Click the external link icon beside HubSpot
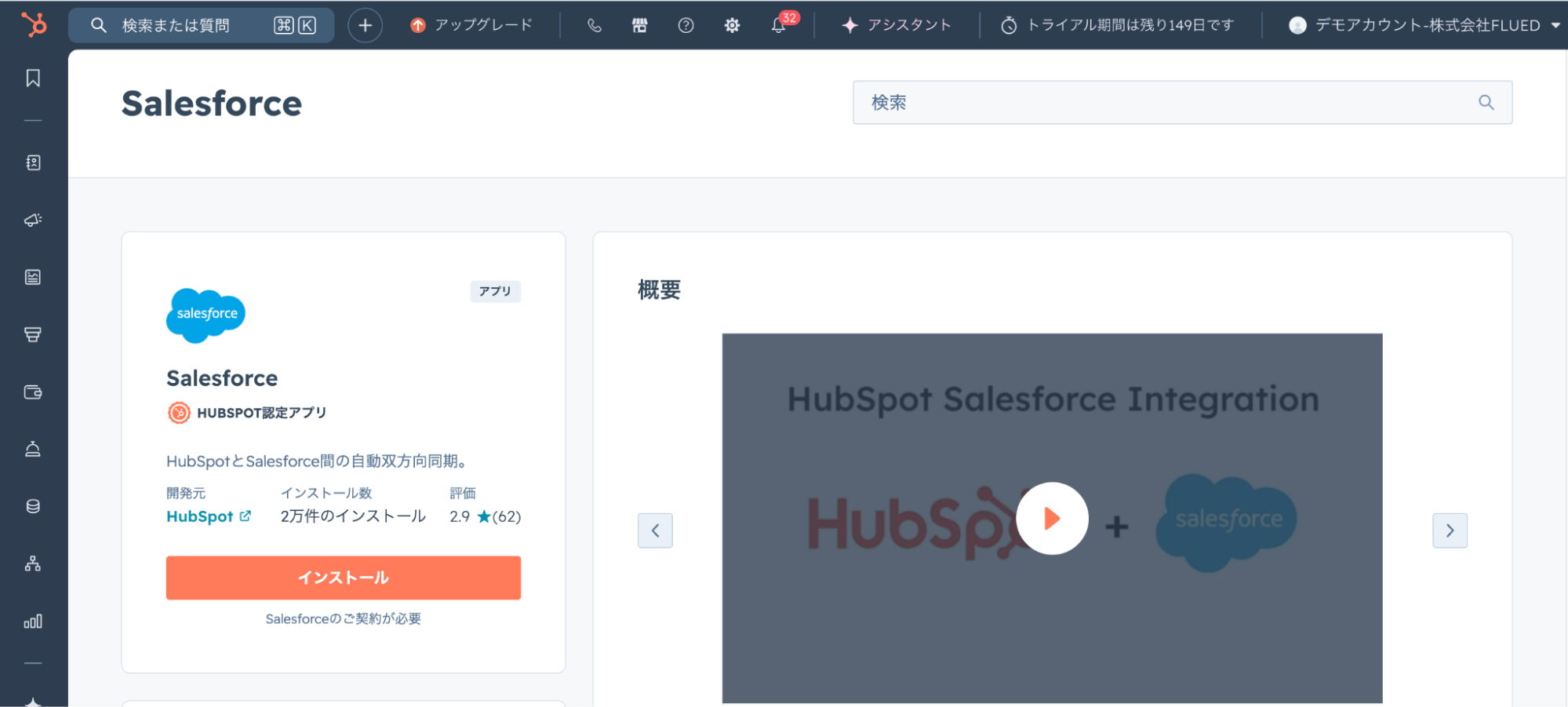The image size is (1568, 707). click(x=246, y=516)
